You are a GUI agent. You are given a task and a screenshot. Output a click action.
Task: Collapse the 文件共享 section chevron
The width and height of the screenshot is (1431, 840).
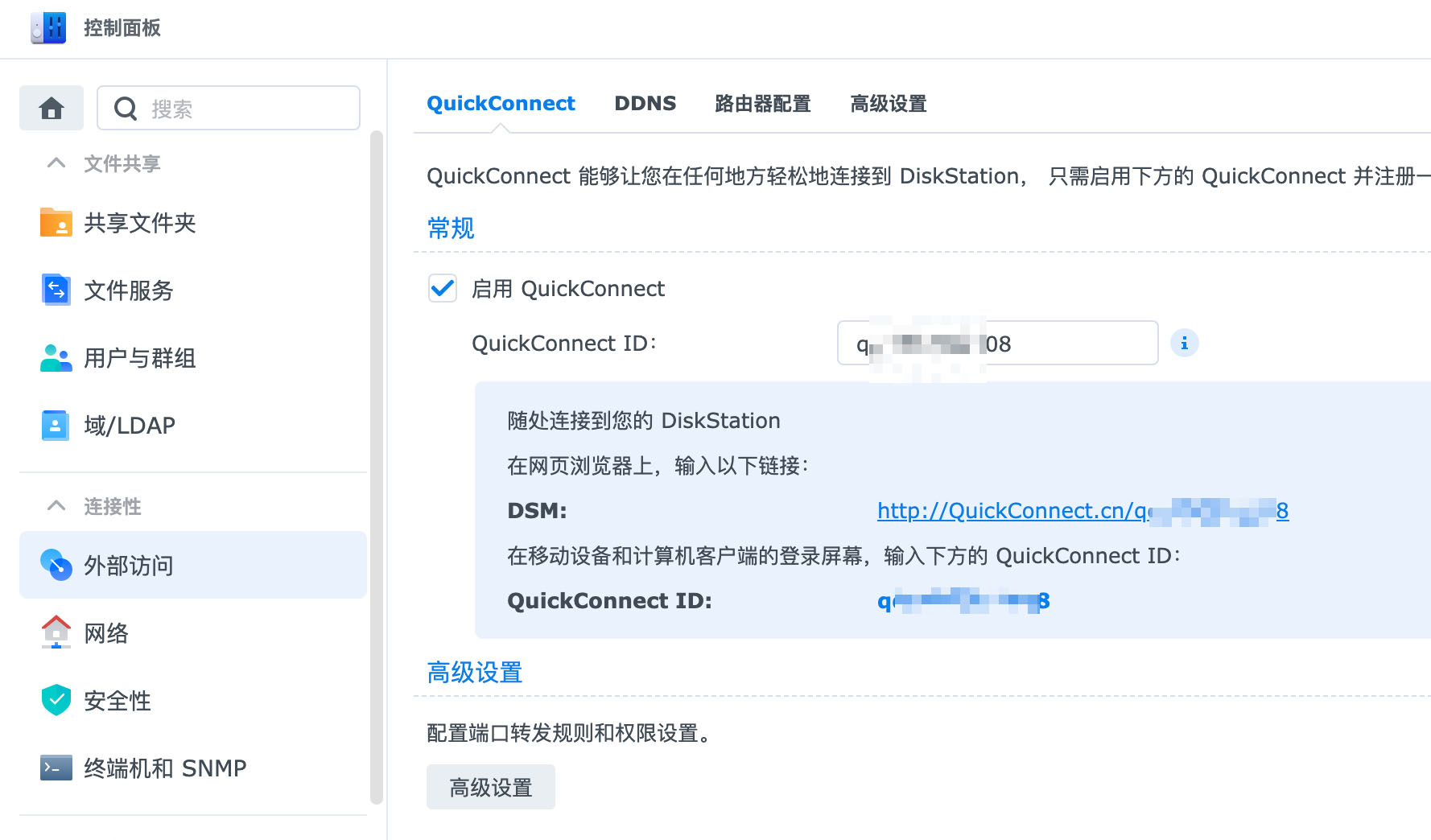coord(56,163)
